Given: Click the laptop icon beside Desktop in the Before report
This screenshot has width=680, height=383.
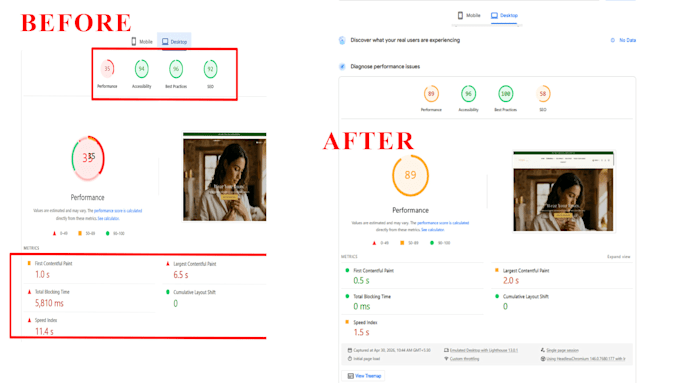Looking at the screenshot, I should tap(165, 42).
